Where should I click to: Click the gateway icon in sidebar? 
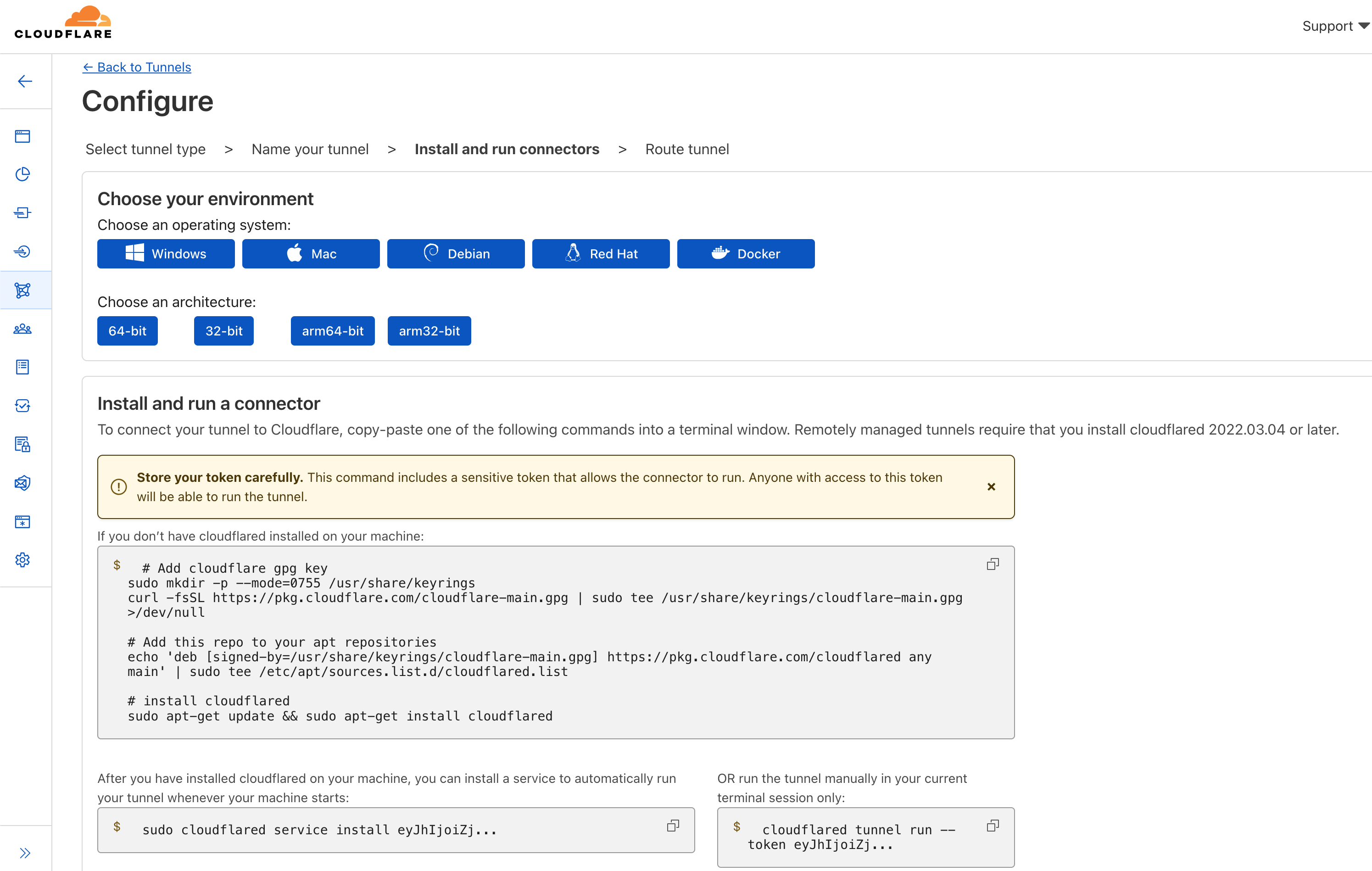23,212
